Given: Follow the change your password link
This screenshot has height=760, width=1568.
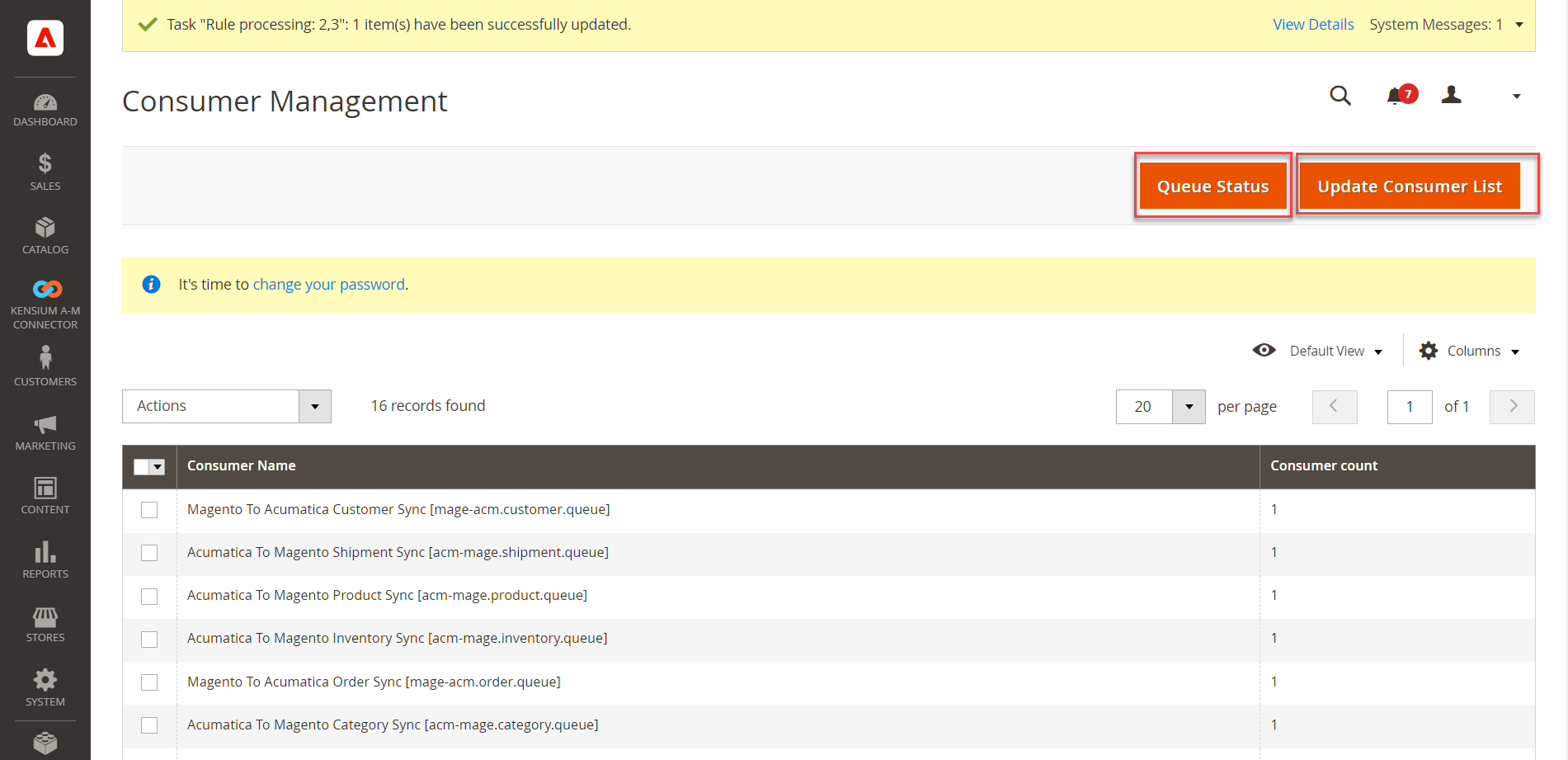Looking at the screenshot, I should tap(327, 284).
